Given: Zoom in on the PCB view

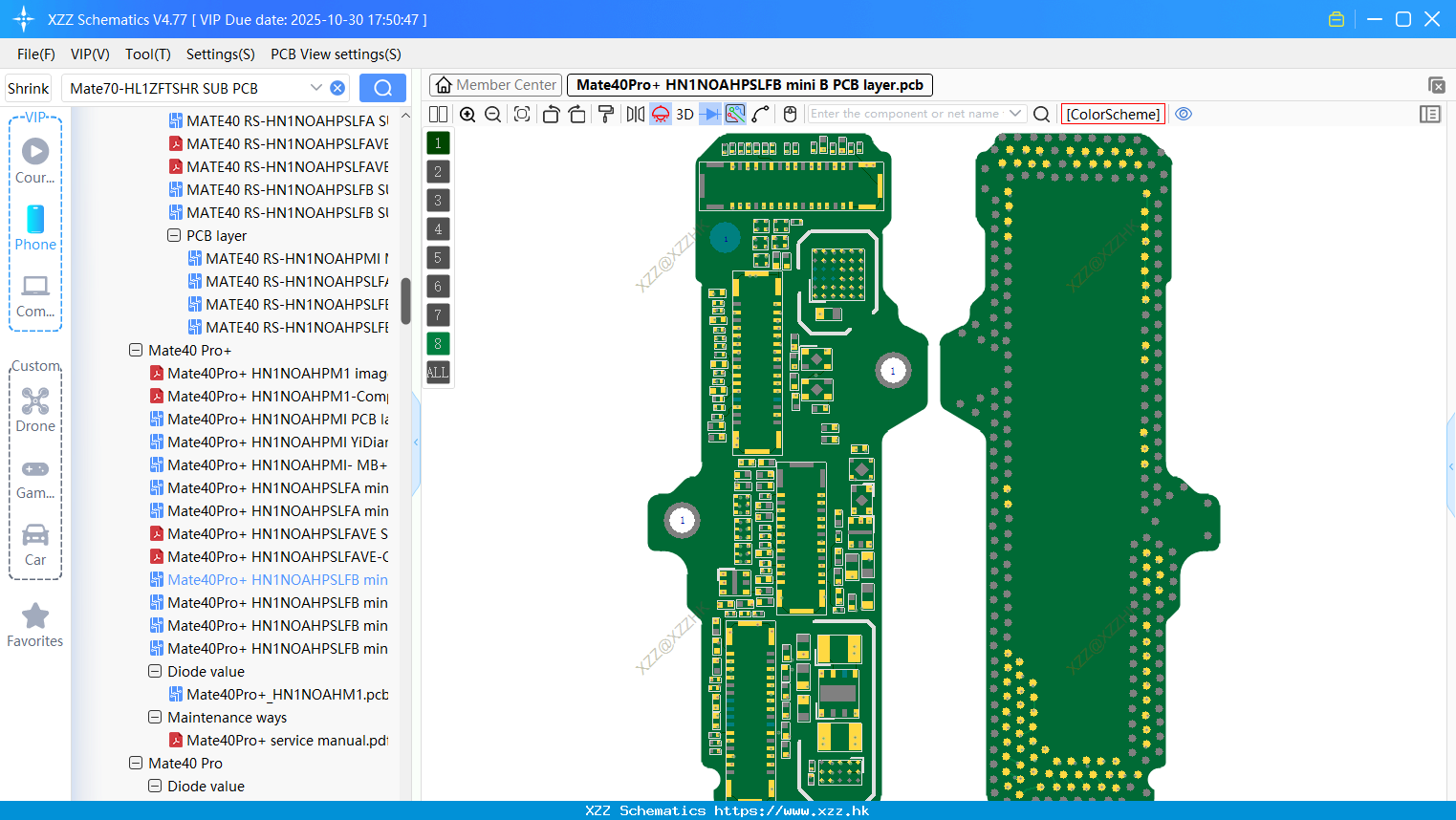Looking at the screenshot, I should tap(467, 114).
